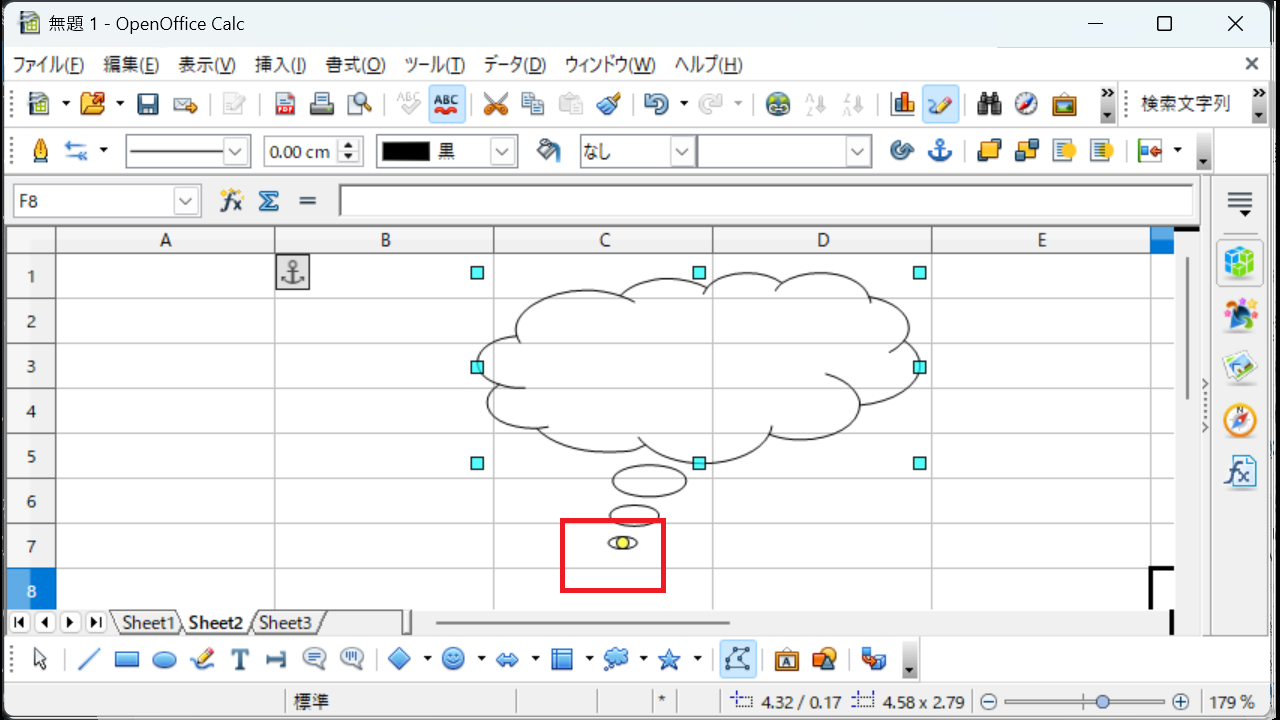Open the データ(D) menu
1280x720 pixels.
click(514, 65)
